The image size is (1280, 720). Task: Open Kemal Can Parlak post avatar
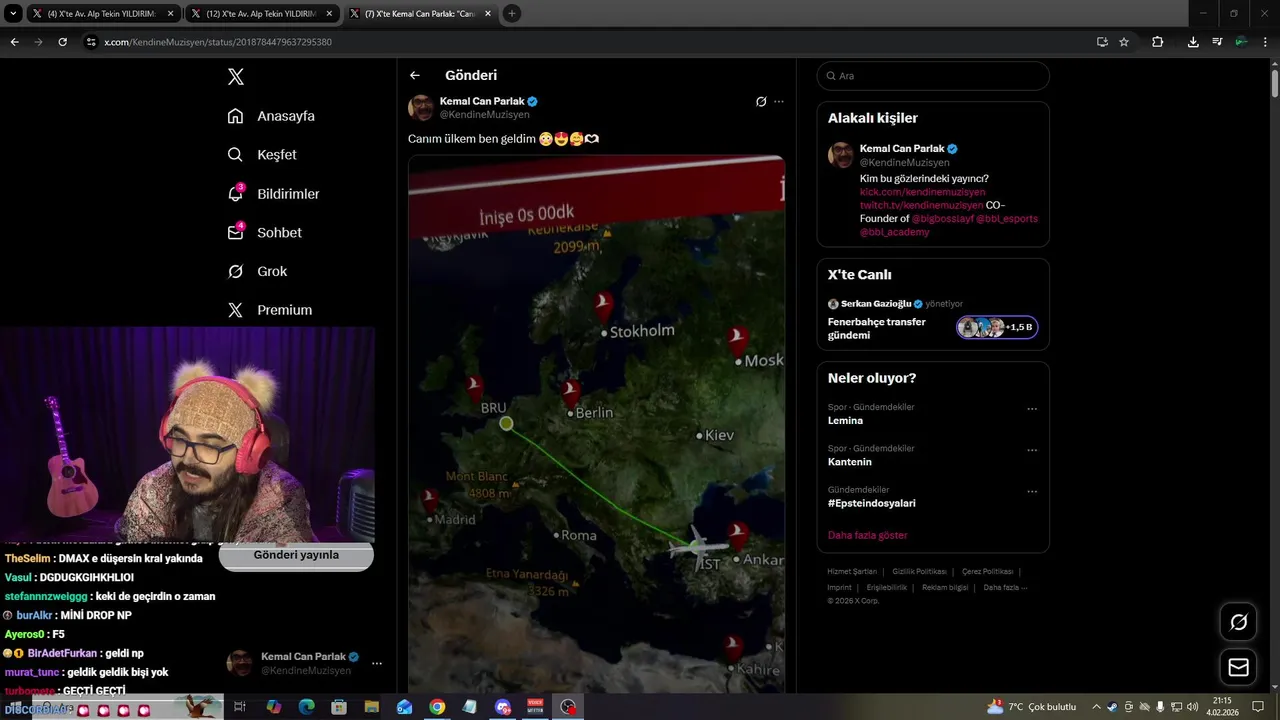(x=421, y=108)
